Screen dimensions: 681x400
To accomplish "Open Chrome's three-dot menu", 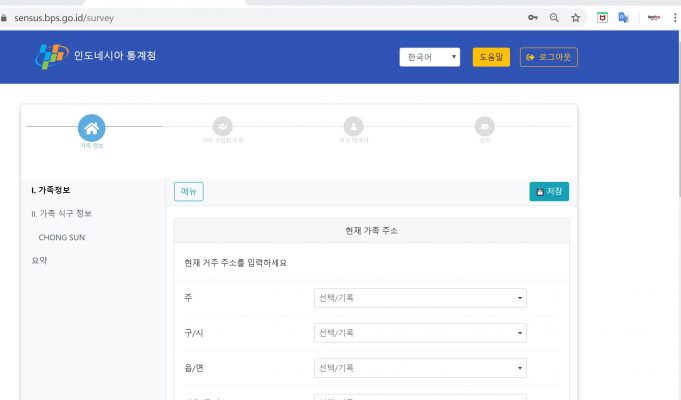I will coord(674,18).
